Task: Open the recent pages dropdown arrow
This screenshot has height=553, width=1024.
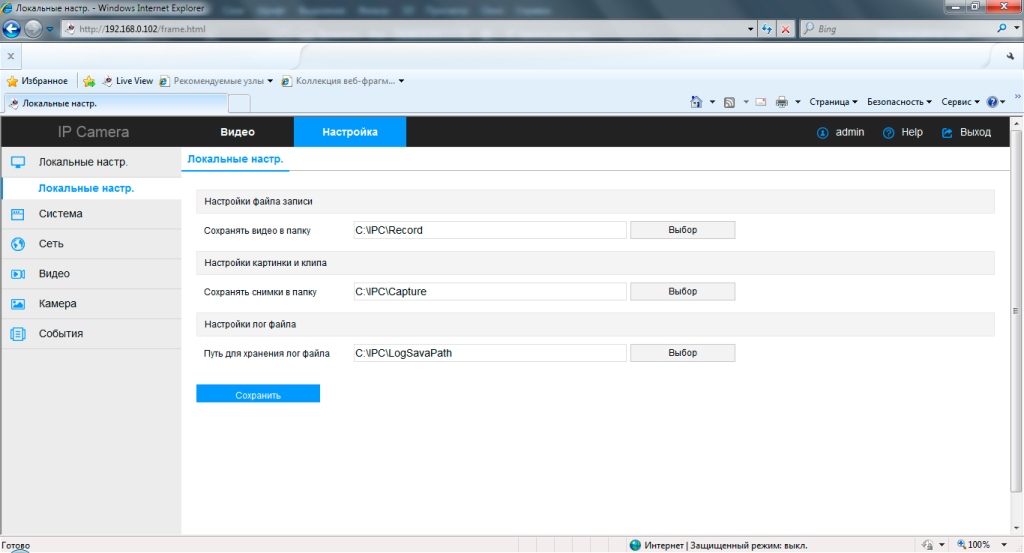Action: coord(50,29)
